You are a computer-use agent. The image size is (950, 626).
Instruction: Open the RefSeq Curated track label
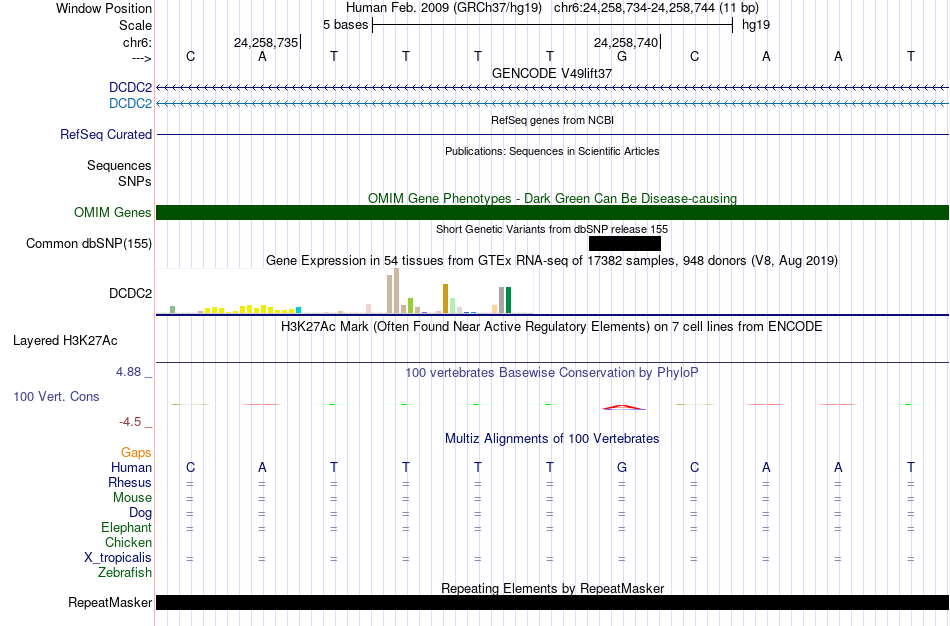(106, 135)
